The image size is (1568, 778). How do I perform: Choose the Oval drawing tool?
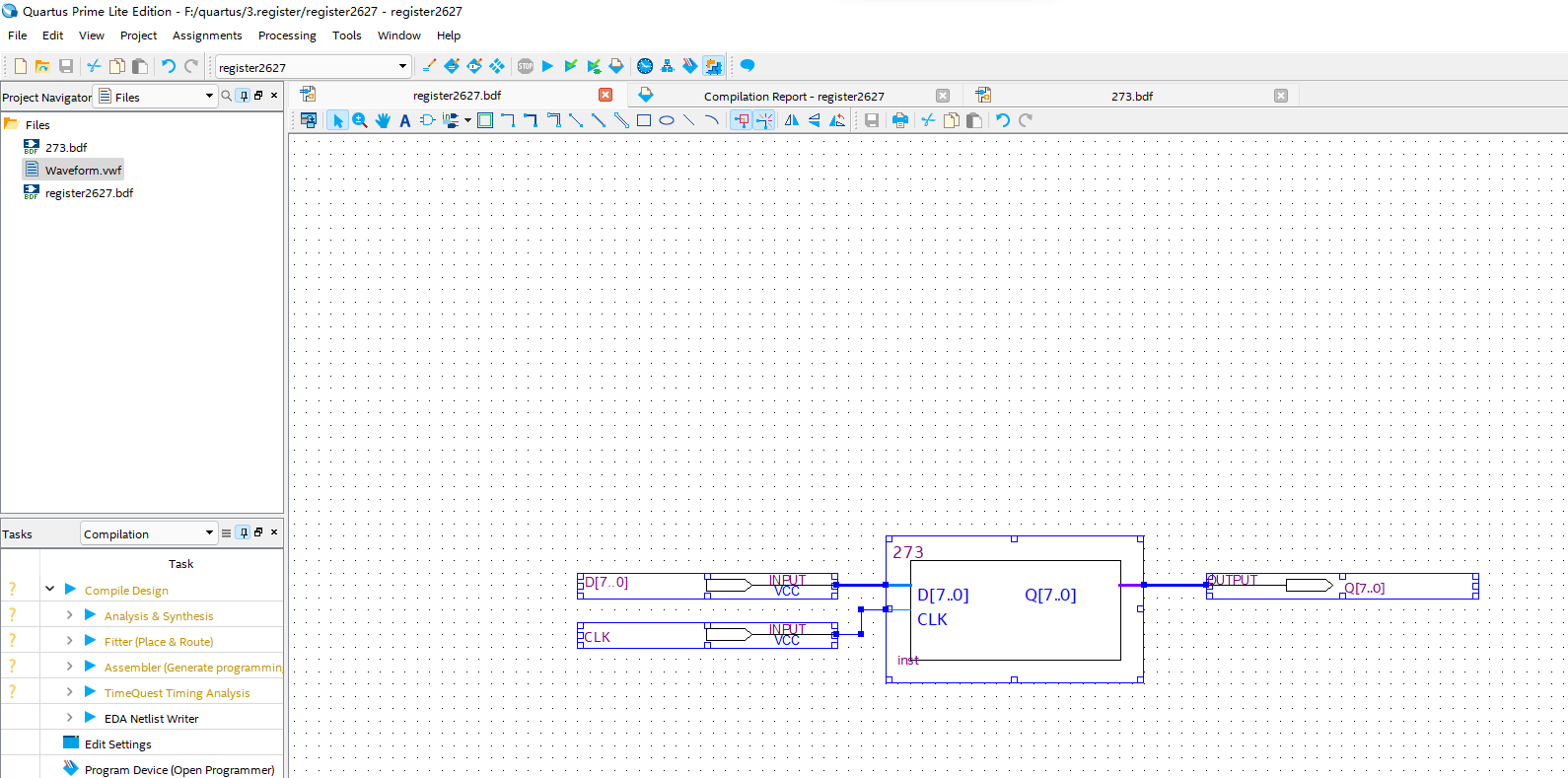(x=667, y=120)
